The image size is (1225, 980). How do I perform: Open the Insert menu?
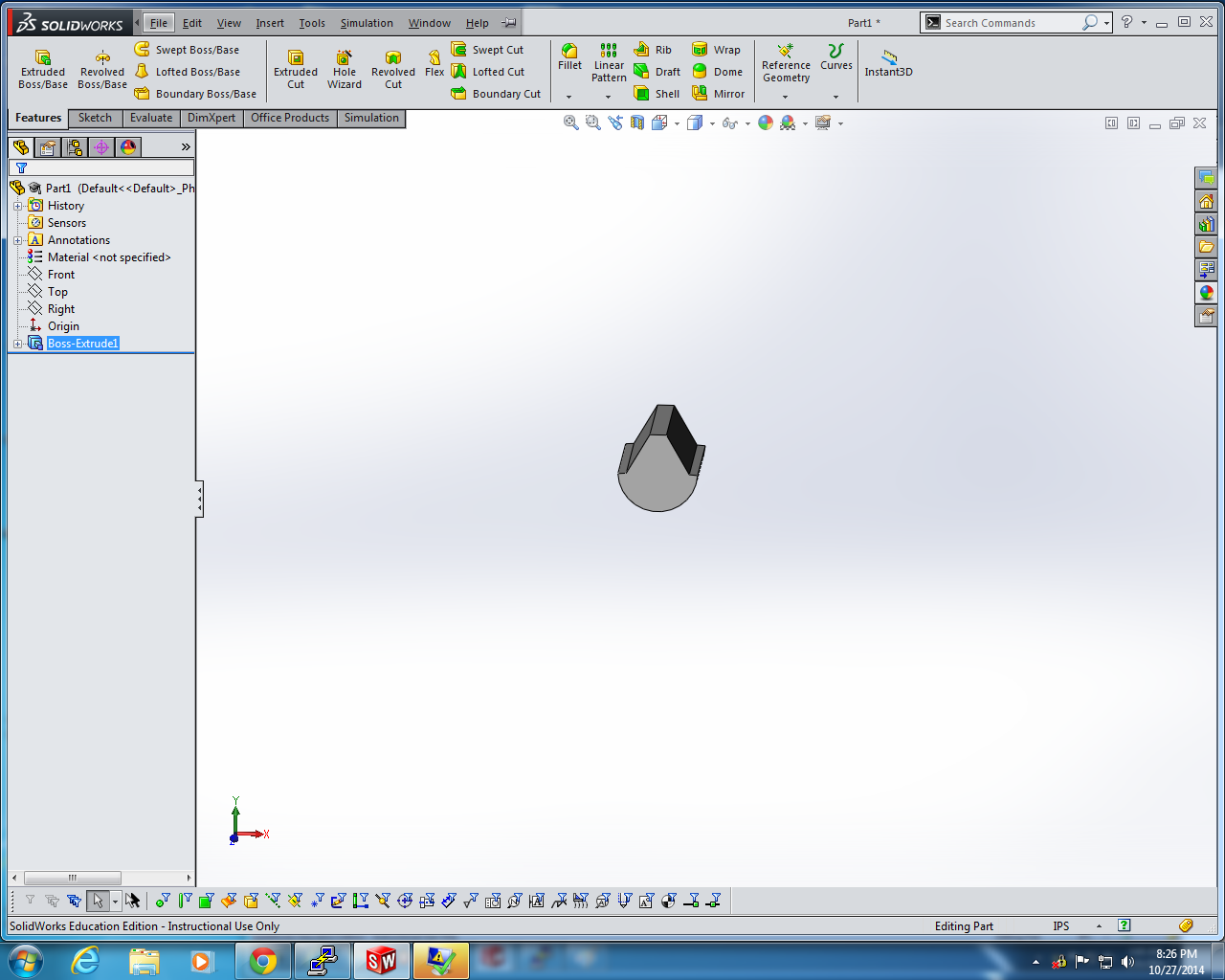270,23
